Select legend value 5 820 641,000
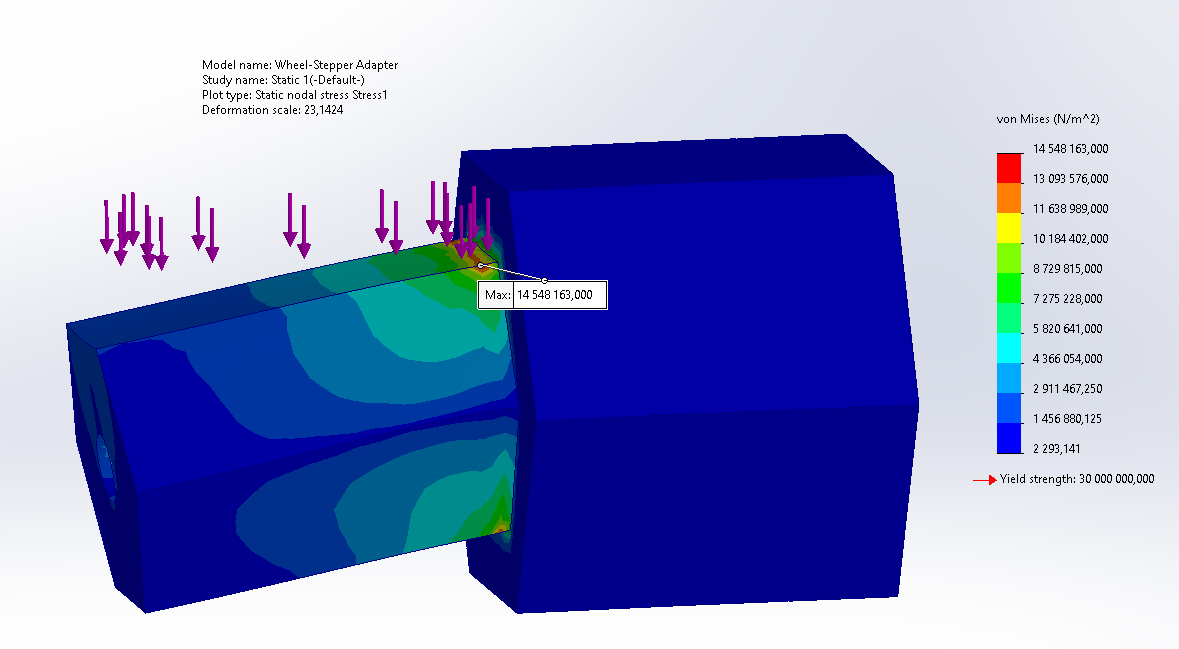 click(1067, 329)
